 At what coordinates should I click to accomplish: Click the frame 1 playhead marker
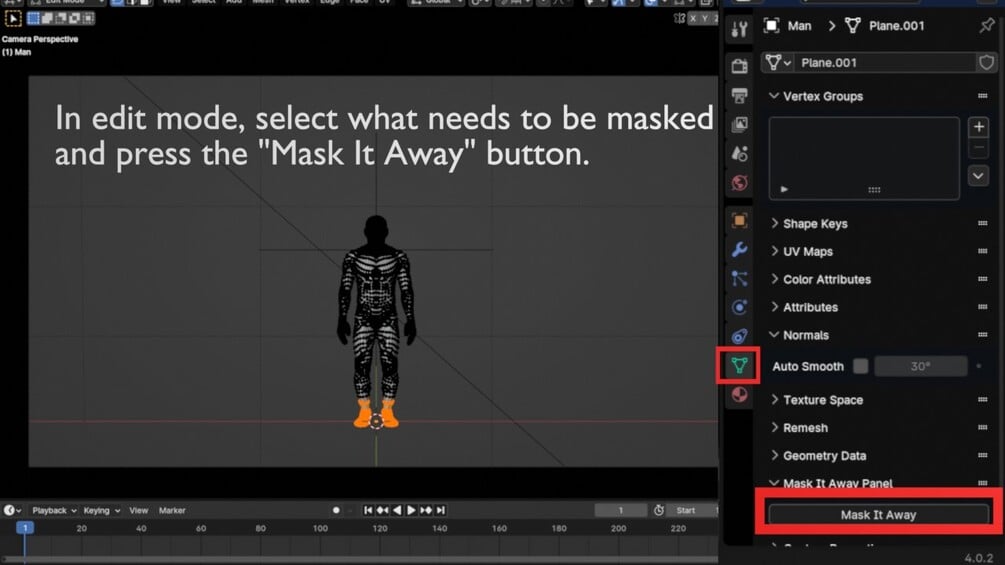pos(25,528)
